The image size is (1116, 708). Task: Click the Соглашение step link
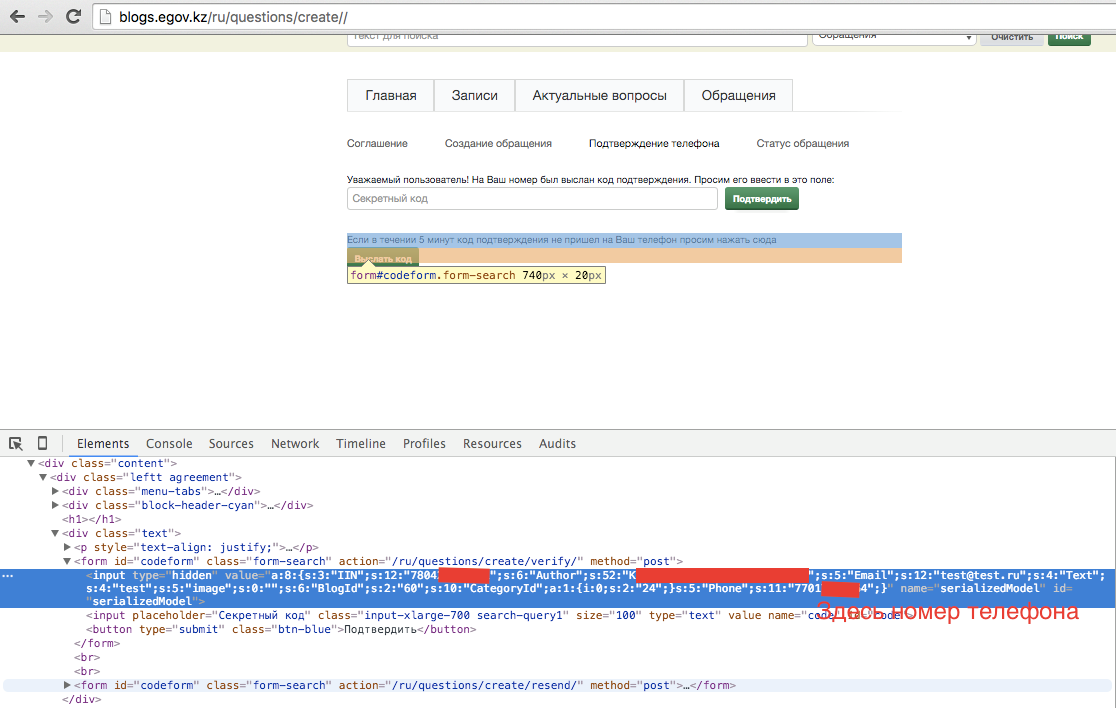[x=377, y=143]
